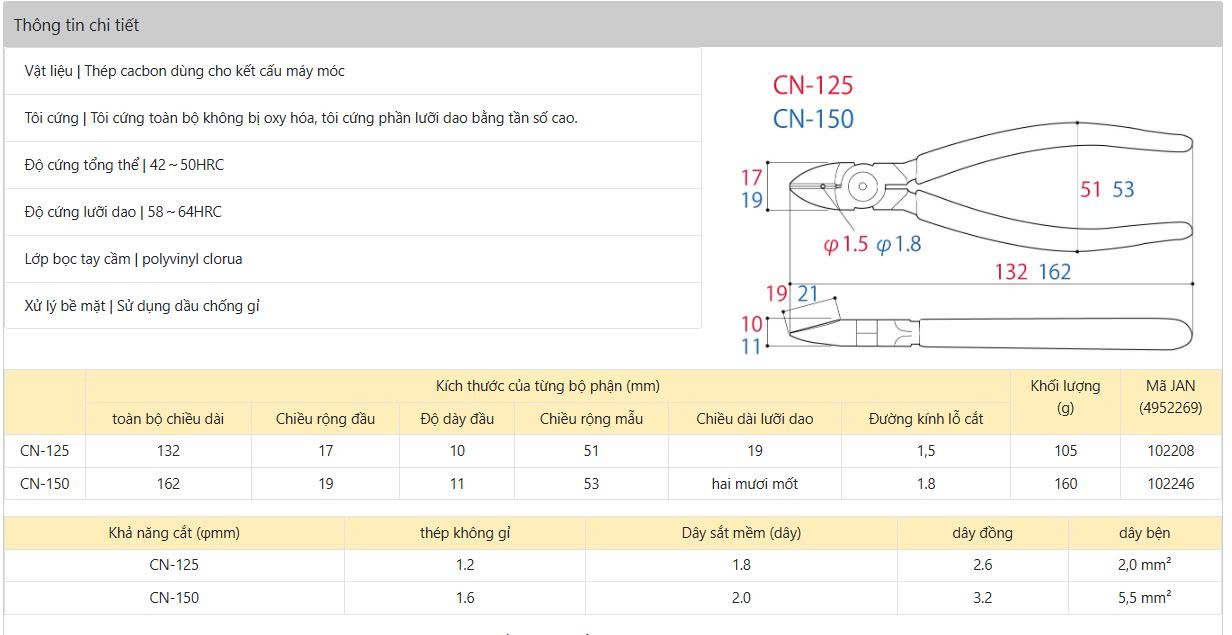Screen dimensions: 1232x635
Task: Click the "Xử lý bề mặt" row
Action: click(352, 306)
